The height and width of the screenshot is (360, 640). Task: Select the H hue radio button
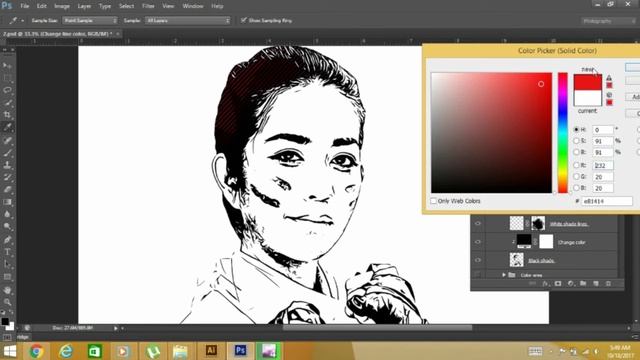(576, 129)
